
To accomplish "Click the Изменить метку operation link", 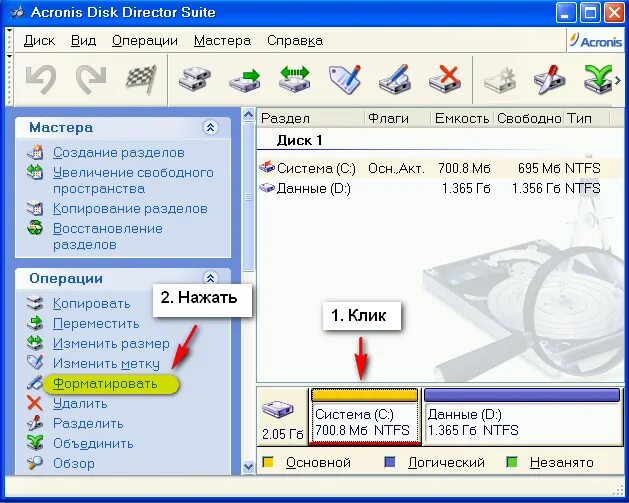I will click(106, 363).
